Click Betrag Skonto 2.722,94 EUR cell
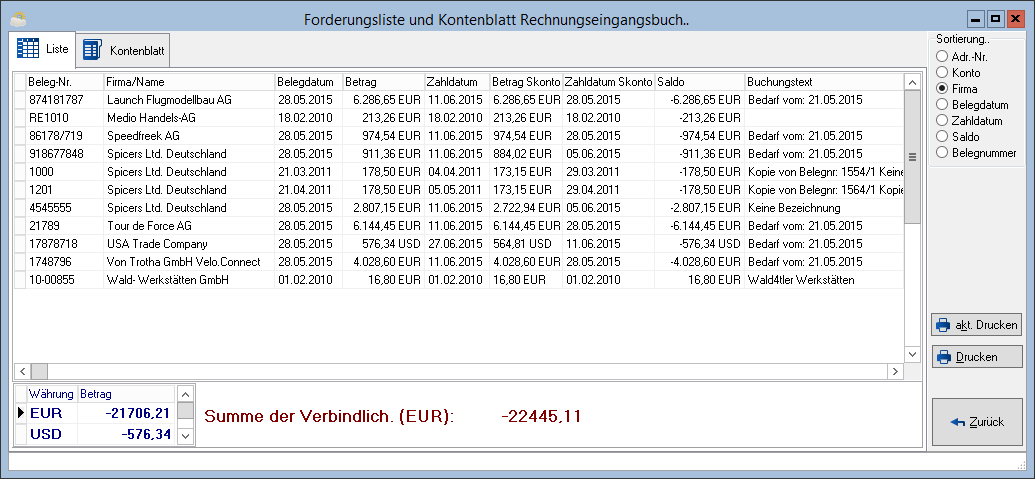This screenshot has width=1035, height=479. tap(526, 208)
